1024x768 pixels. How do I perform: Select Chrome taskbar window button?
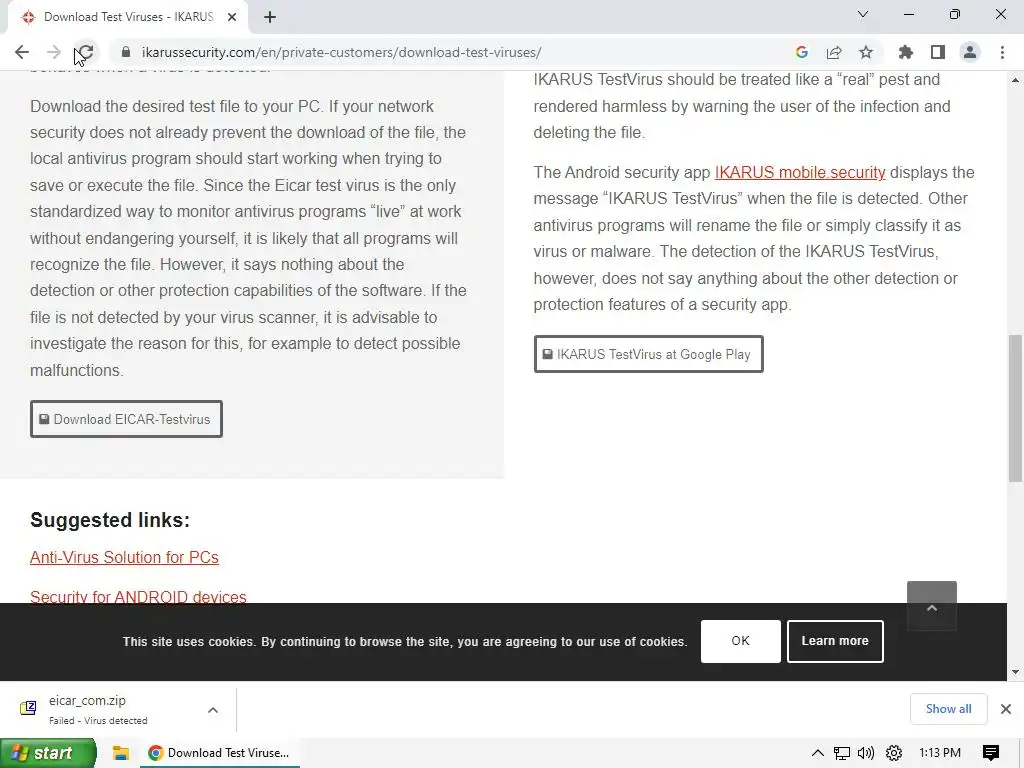220,753
